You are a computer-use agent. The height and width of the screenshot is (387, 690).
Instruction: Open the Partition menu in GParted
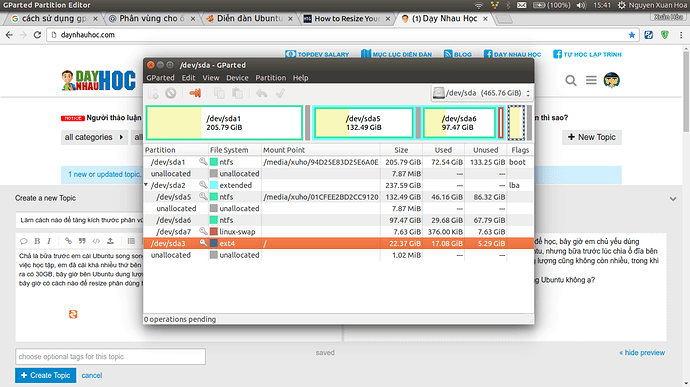(271, 77)
